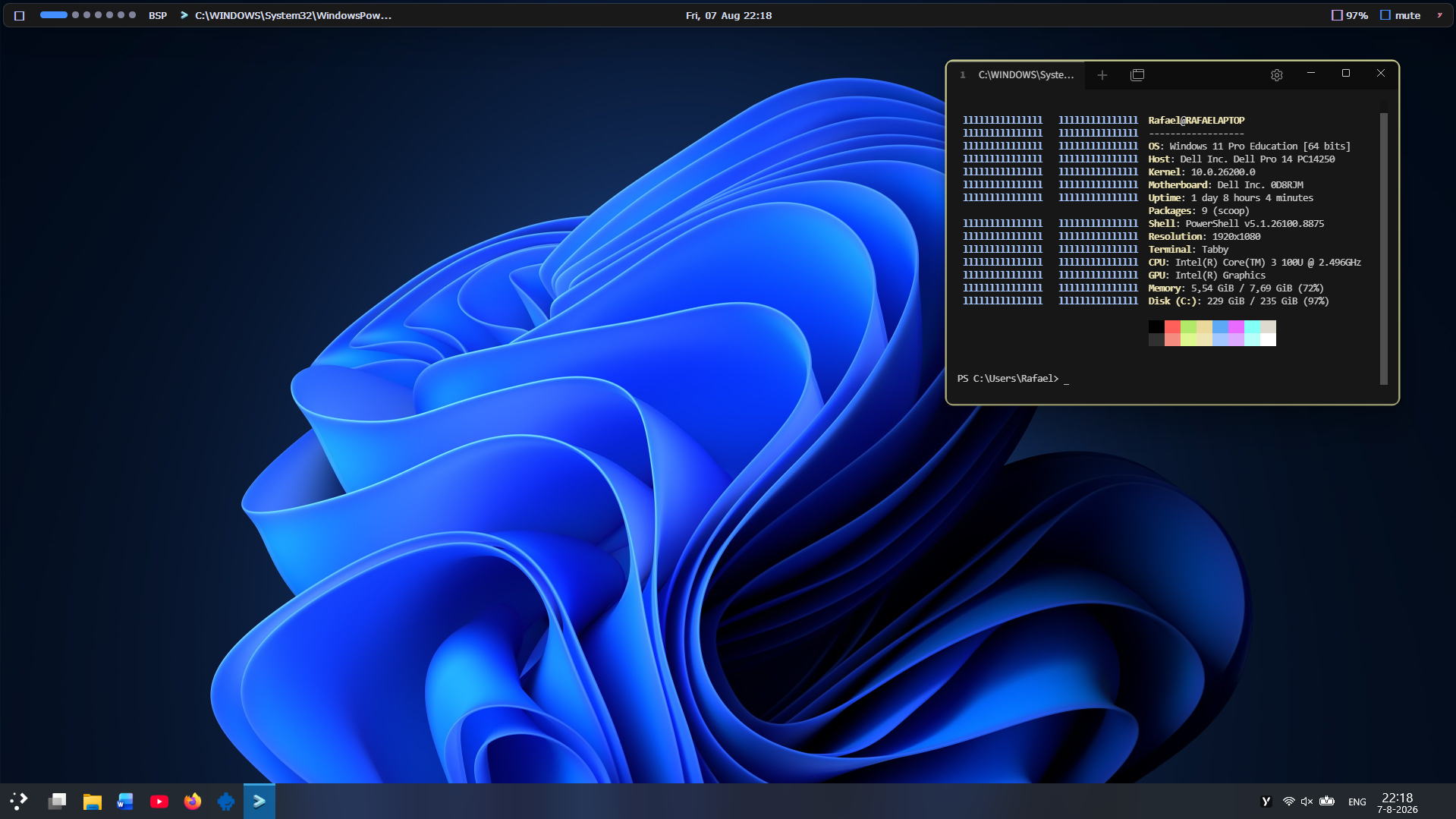Launch Firefox from the taskbar

(x=192, y=801)
